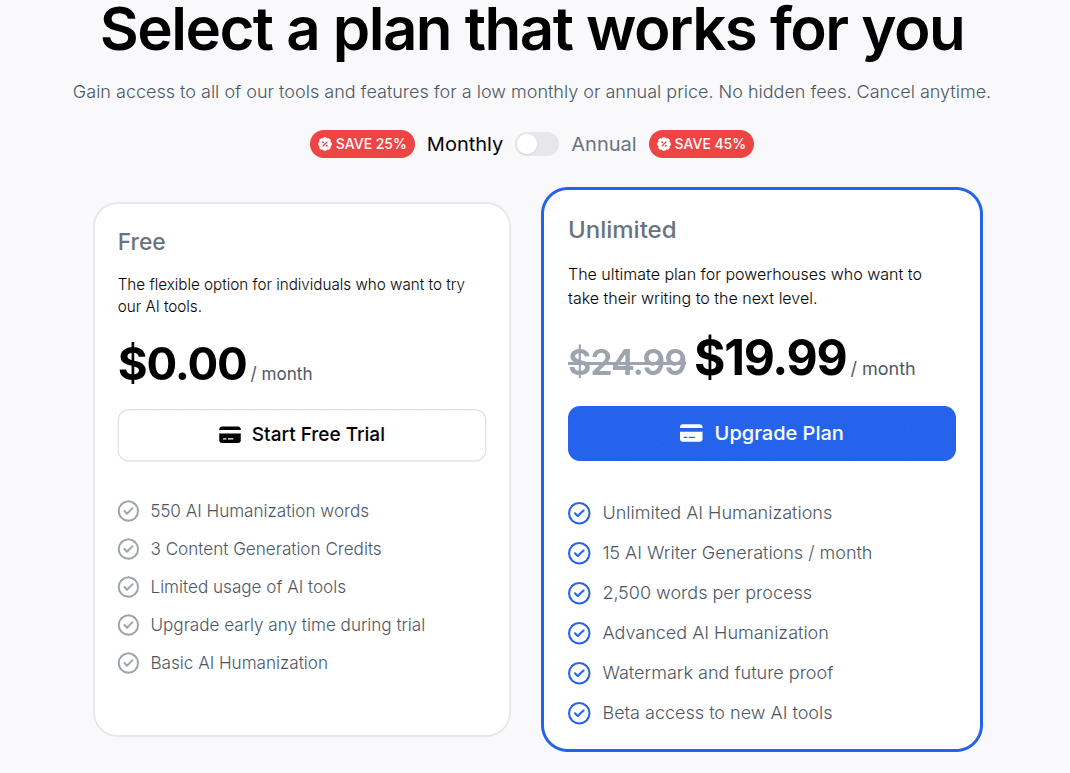Viewport: 1070px width, 773px height.
Task: Click the card icon in Upgrade Plan button
Action: coord(691,432)
